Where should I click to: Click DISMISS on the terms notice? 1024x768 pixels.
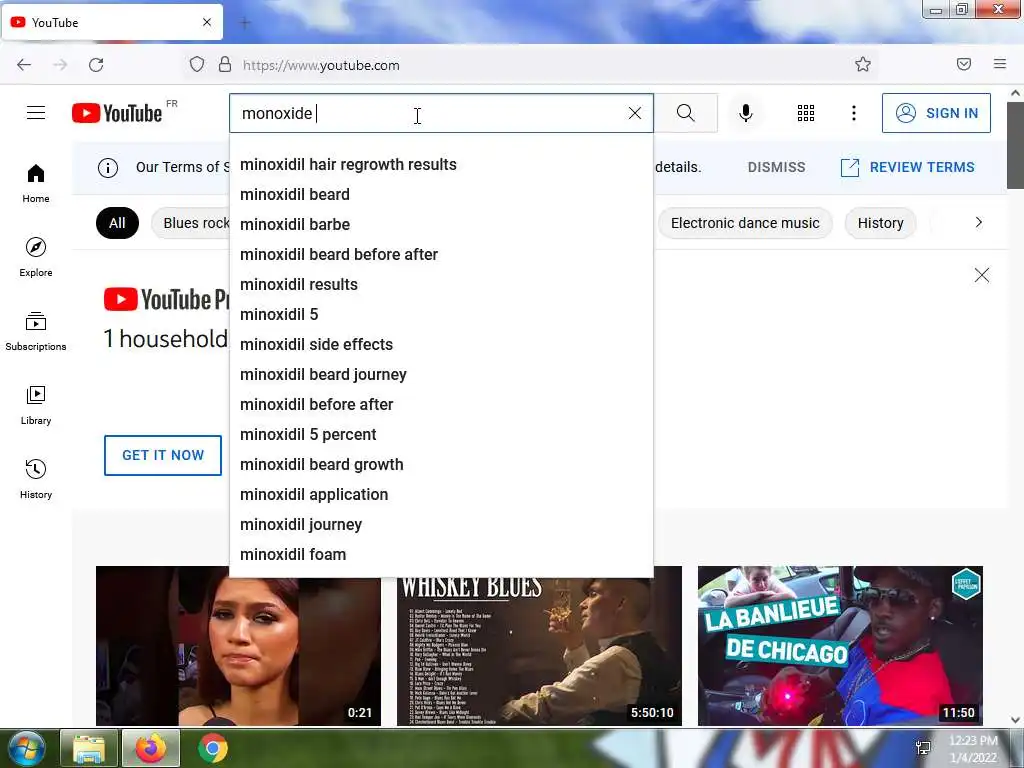click(x=776, y=167)
